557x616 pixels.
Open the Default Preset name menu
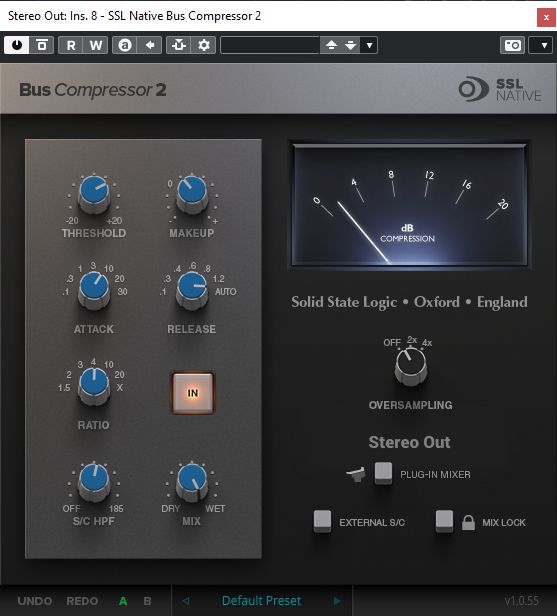[x=261, y=601]
